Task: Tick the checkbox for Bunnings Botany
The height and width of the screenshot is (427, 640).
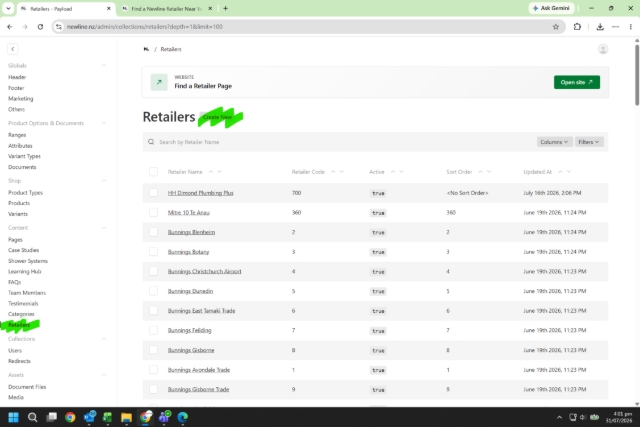Action: [x=153, y=251]
